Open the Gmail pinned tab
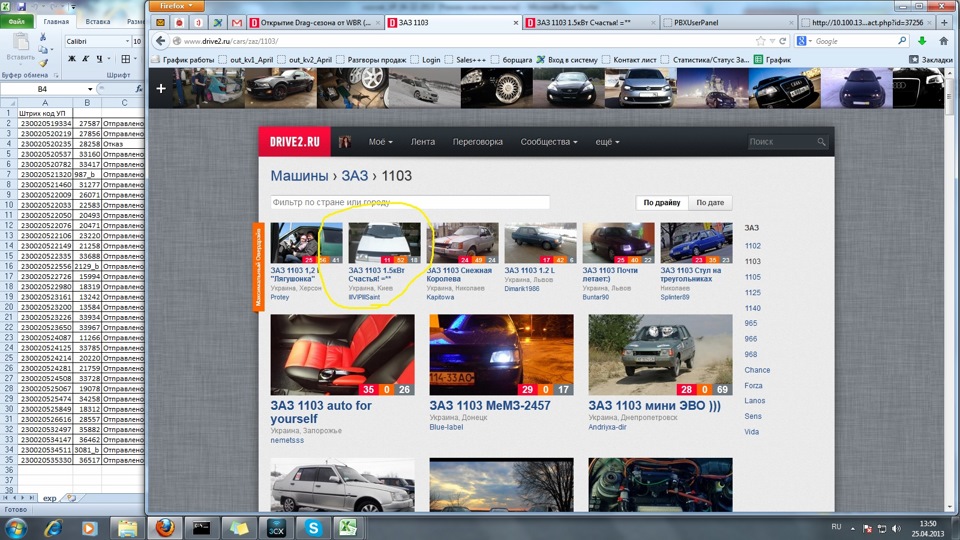 236,23
